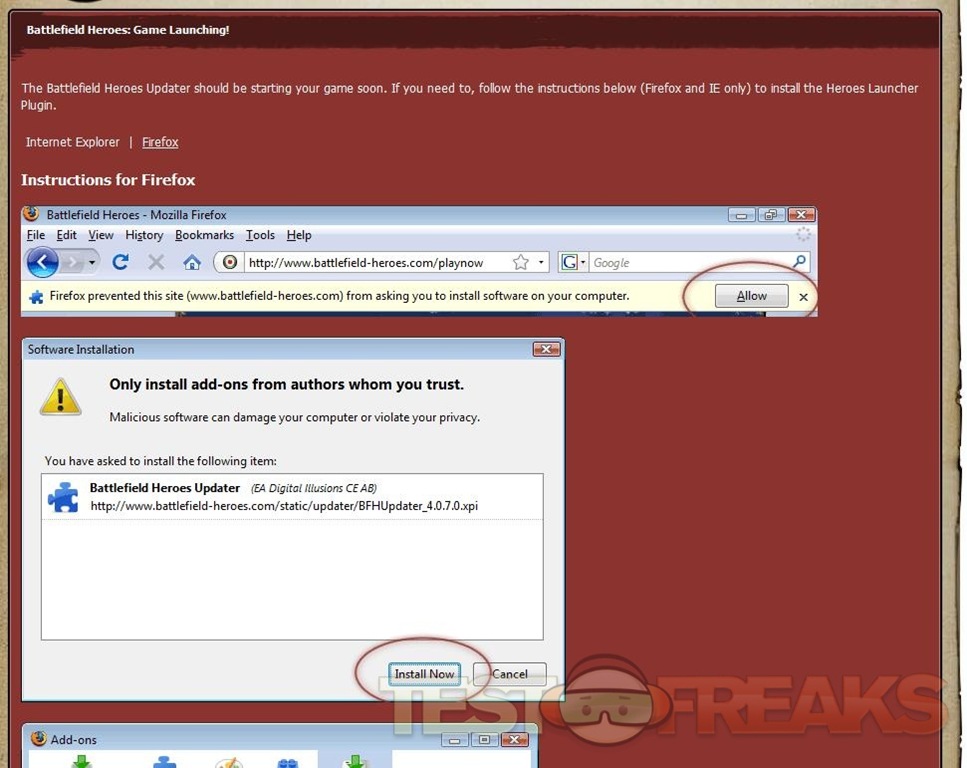This screenshot has height=768, width=967.
Task: Click the site identity icon before URL
Action: click(230, 262)
